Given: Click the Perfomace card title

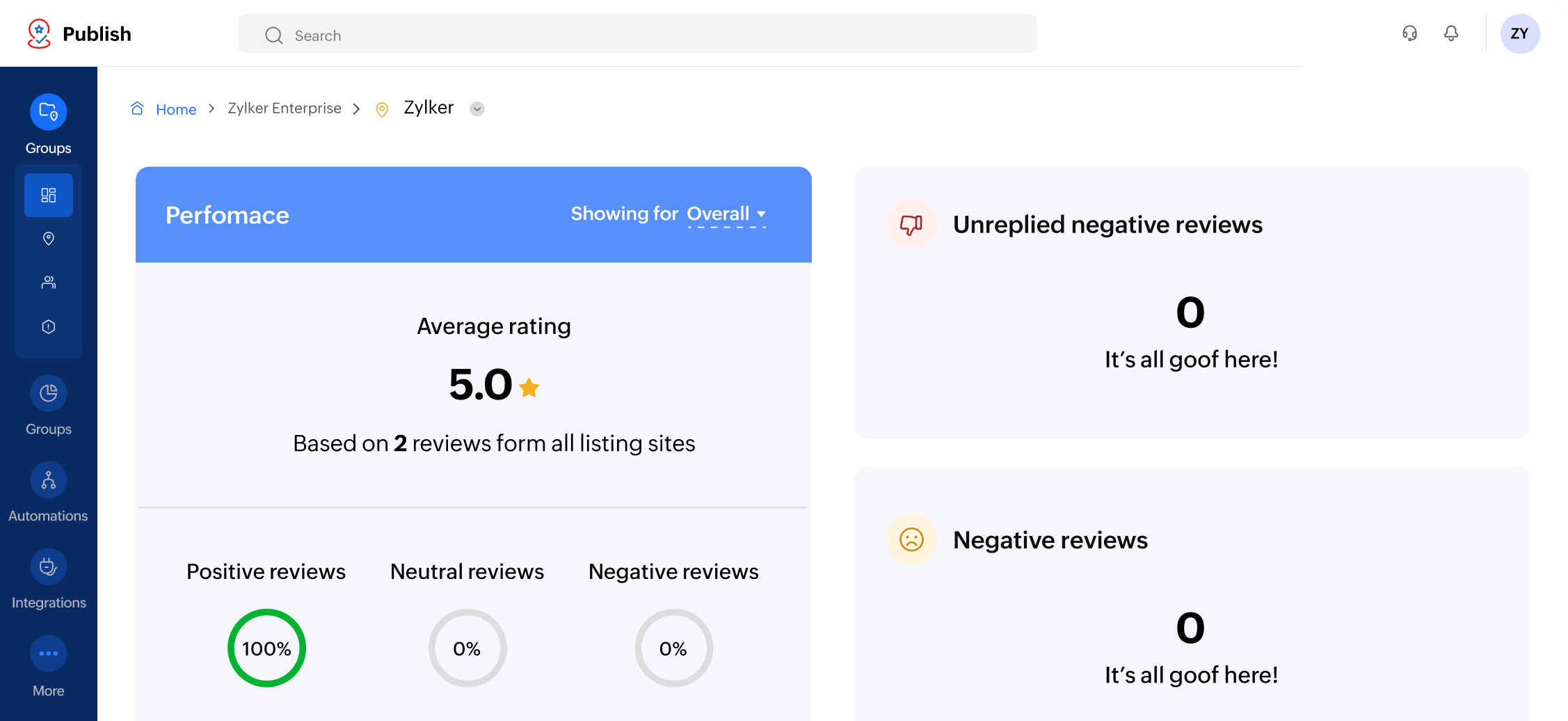Looking at the screenshot, I should 227,215.
